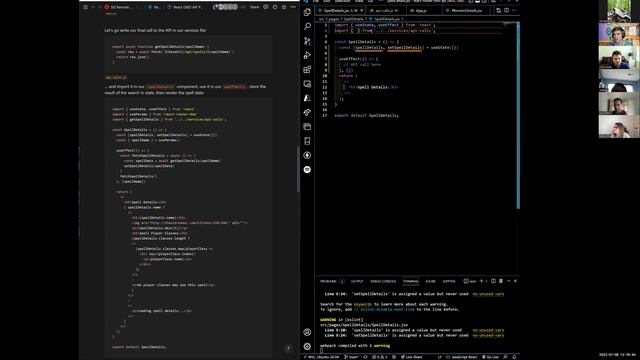Change the LF end-of-line setting
This screenshot has height=360, width=640.
tap(440, 357)
